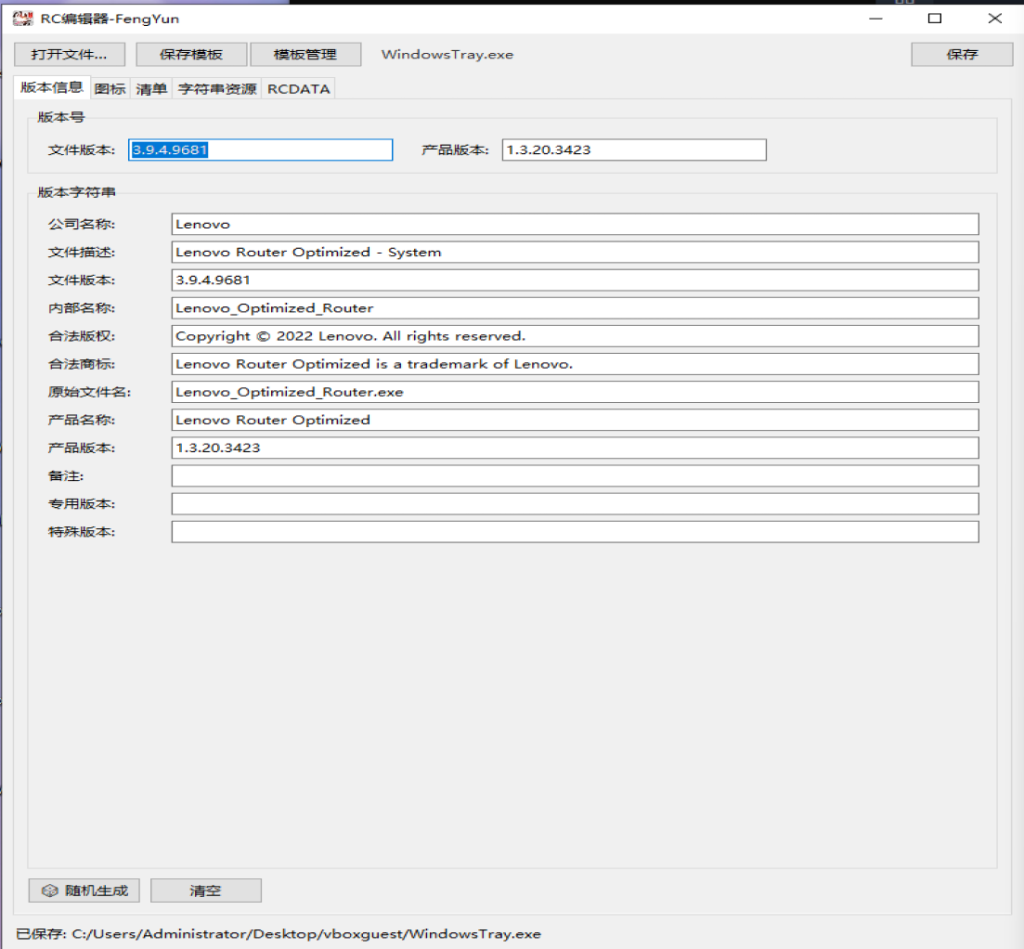Click the empty 备注 field

[575, 475]
